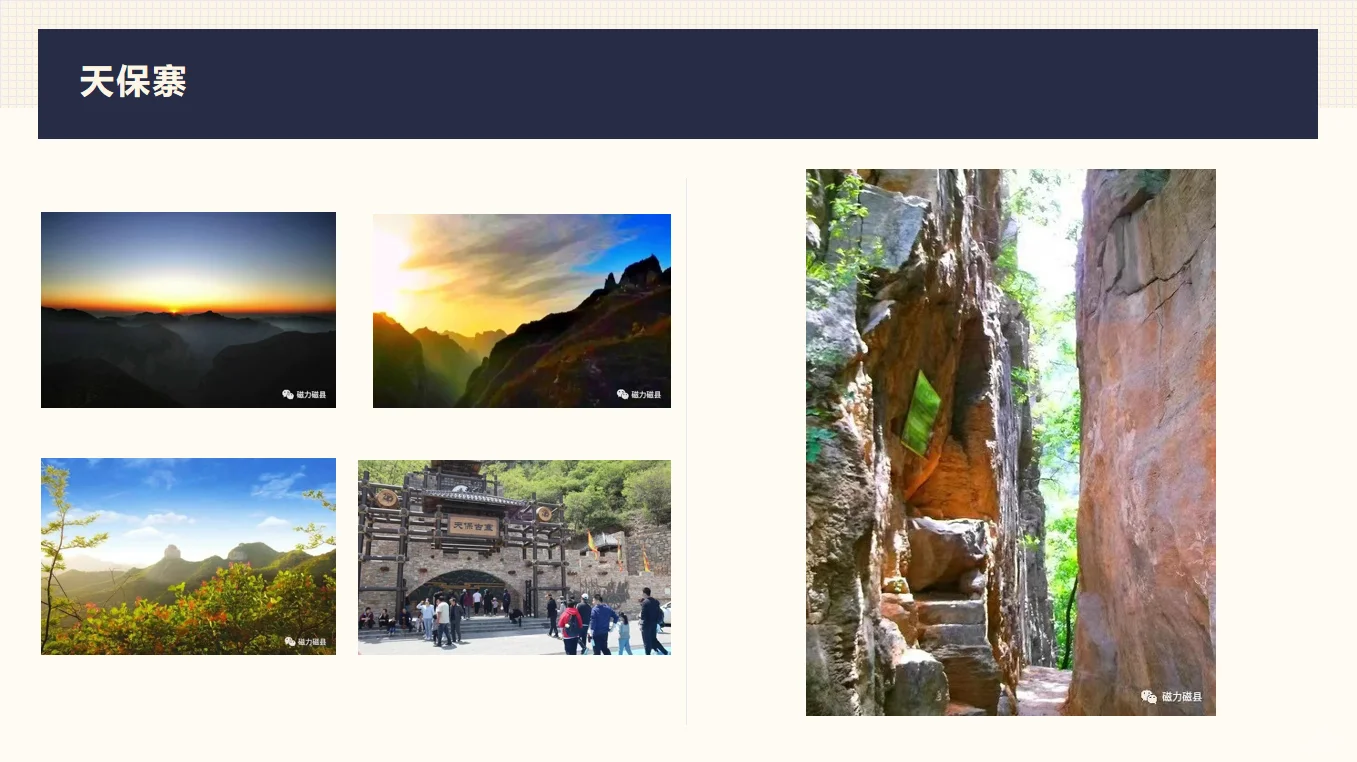Click the WeChat icon on the blue-sky foliage photo
Viewport: 1357px width, 762px height.
click(x=290, y=641)
